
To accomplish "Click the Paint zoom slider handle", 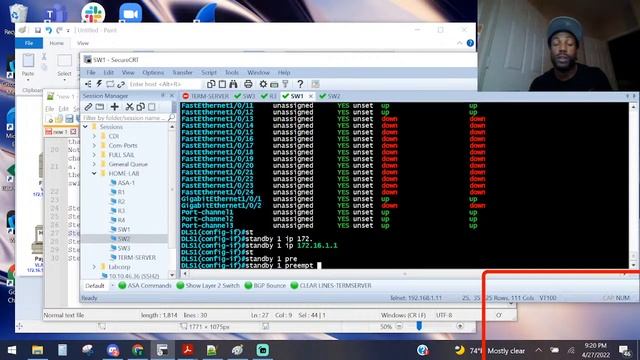I will (419, 326).
